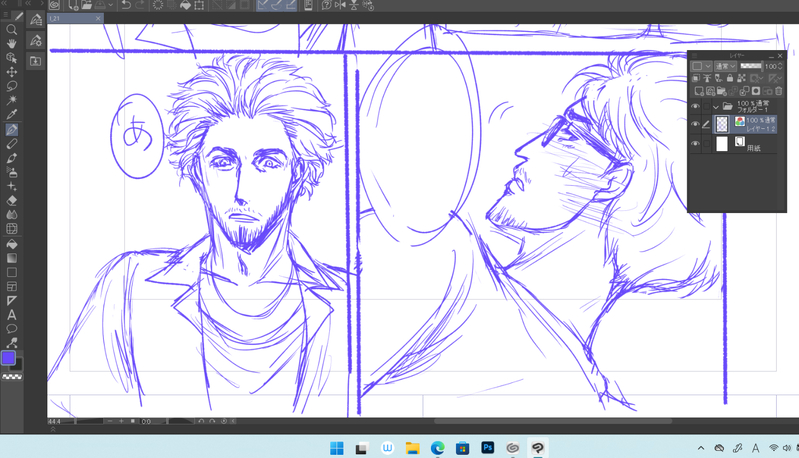Select the Ruler tool
Screen dimensions: 799x458
(x=11, y=301)
